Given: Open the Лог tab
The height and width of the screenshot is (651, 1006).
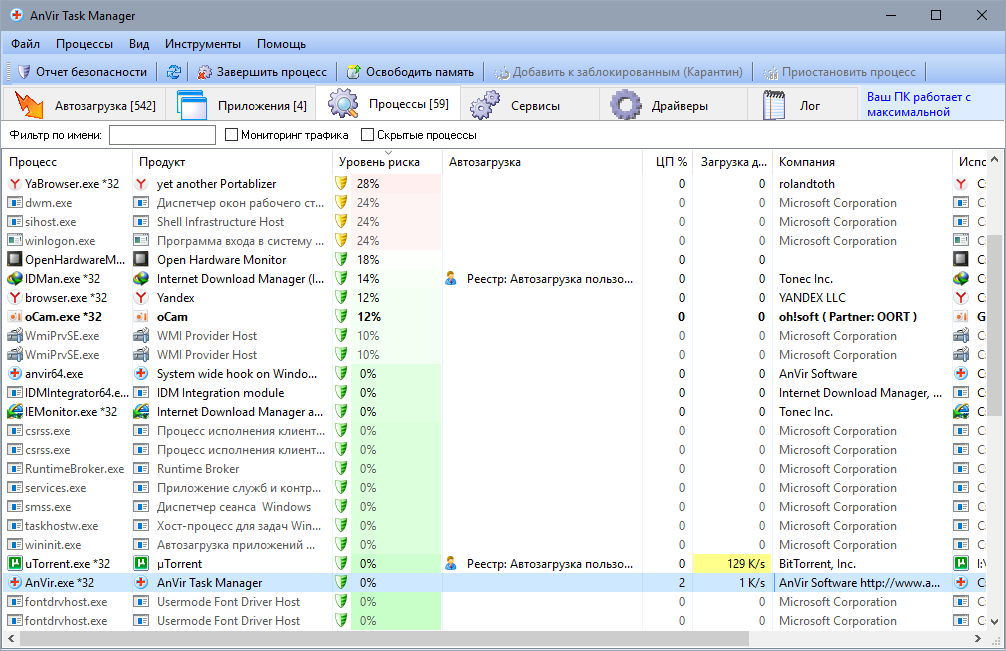Looking at the screenshot, I should tap(802, 105).
